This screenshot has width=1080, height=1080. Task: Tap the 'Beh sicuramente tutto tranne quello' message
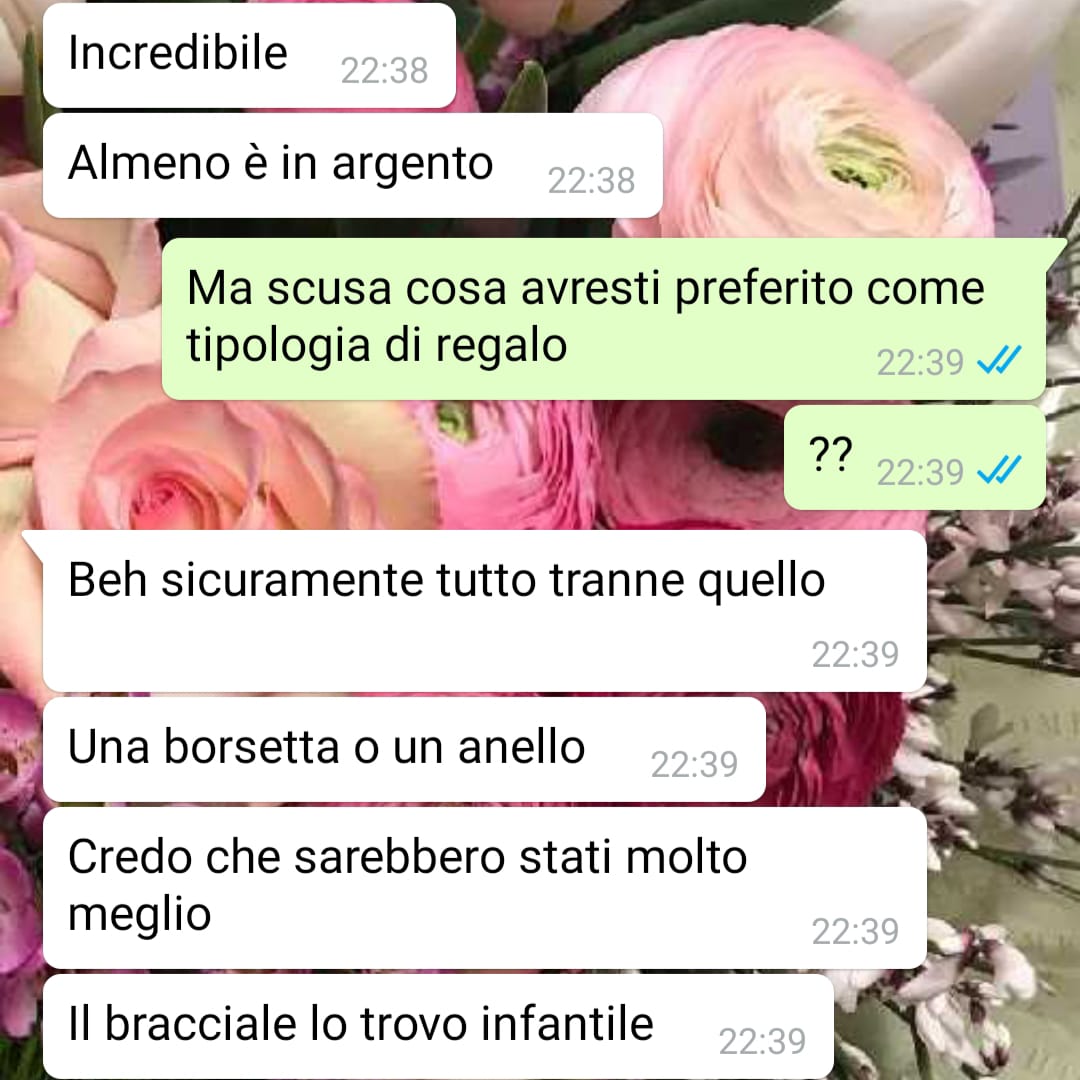(484, 611)
